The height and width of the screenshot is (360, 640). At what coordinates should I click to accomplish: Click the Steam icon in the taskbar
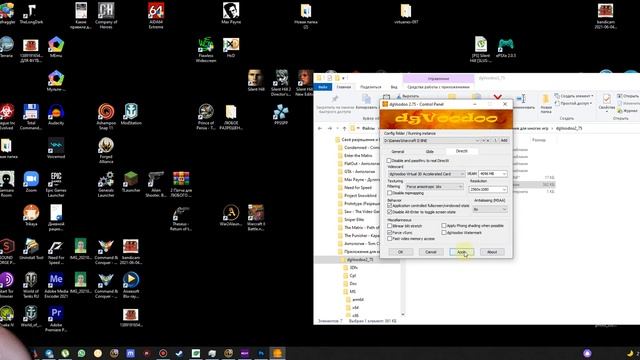tap(179, 353)
